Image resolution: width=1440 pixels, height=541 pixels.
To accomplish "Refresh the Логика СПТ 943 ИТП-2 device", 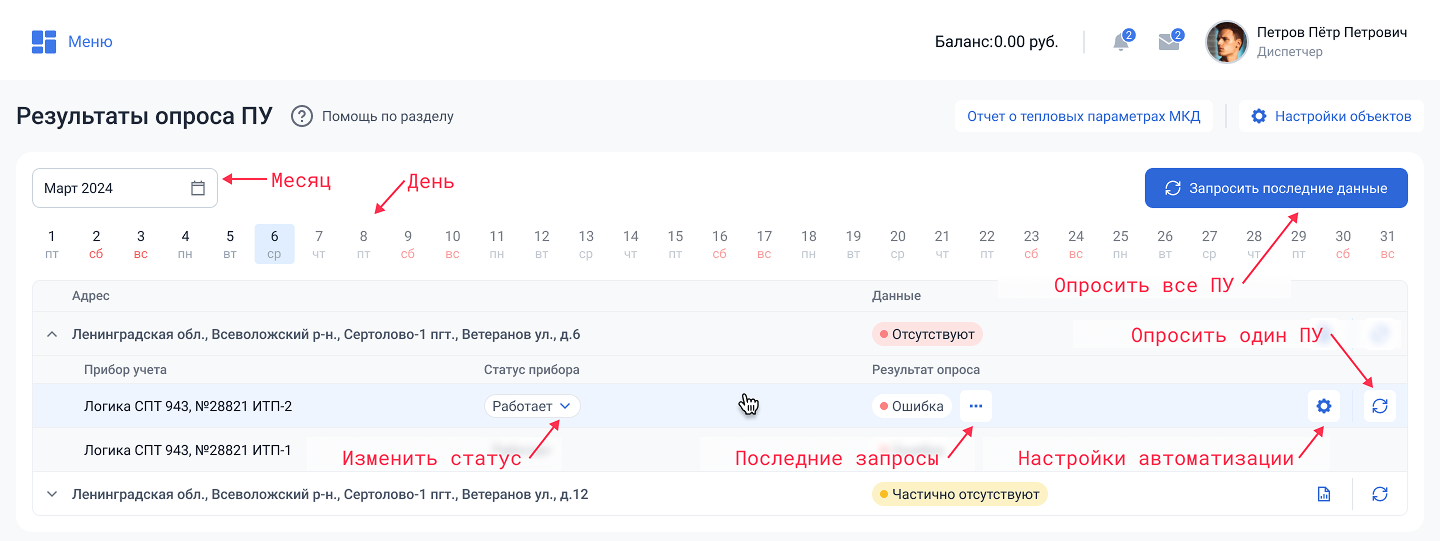I will tap(1380, 406).
